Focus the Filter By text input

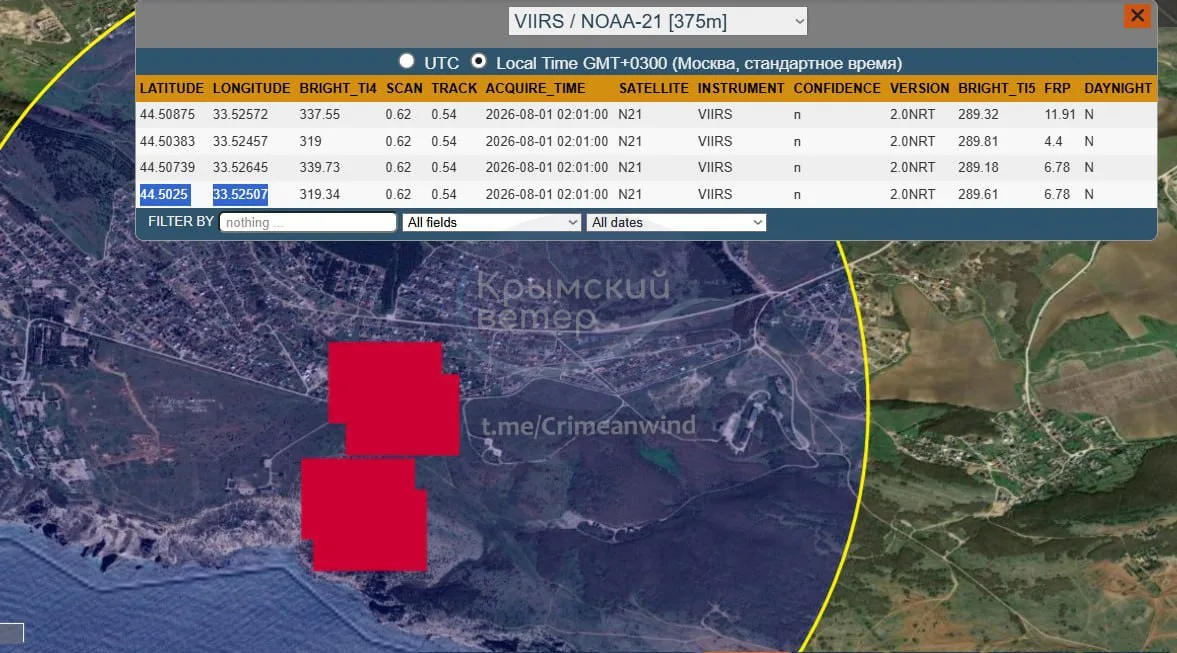tap(308, 222)
